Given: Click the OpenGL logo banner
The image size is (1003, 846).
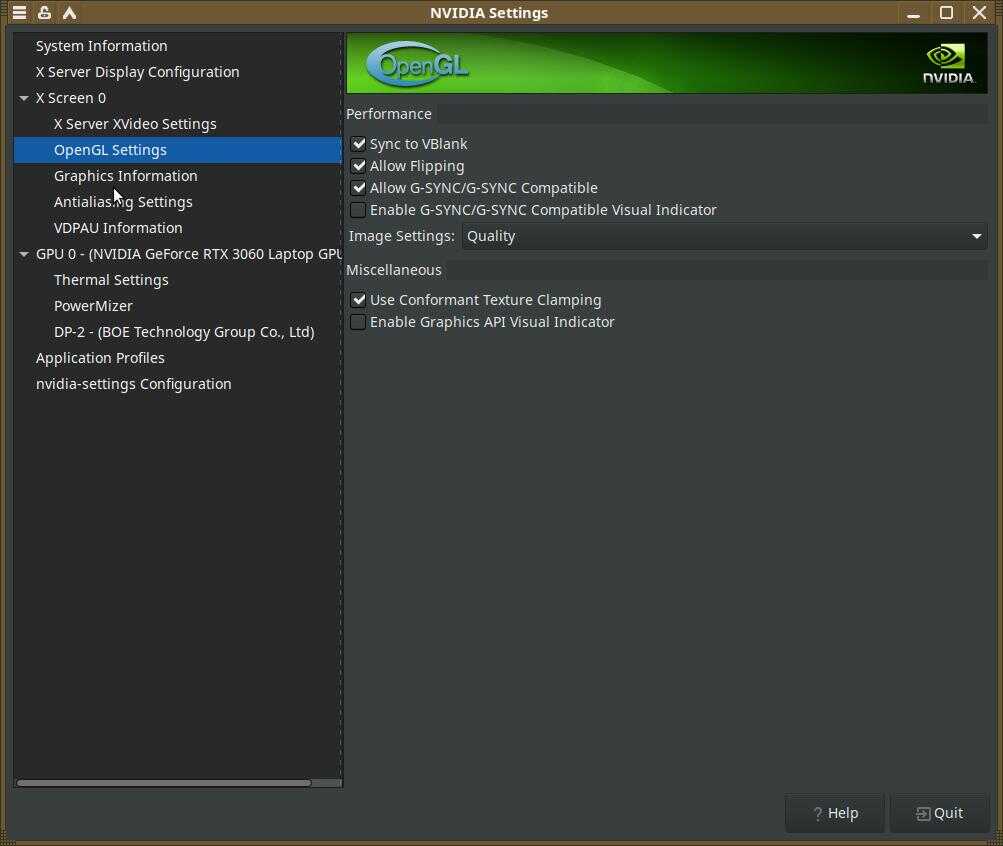Looking at the screenshot, I should coord(417,64).
